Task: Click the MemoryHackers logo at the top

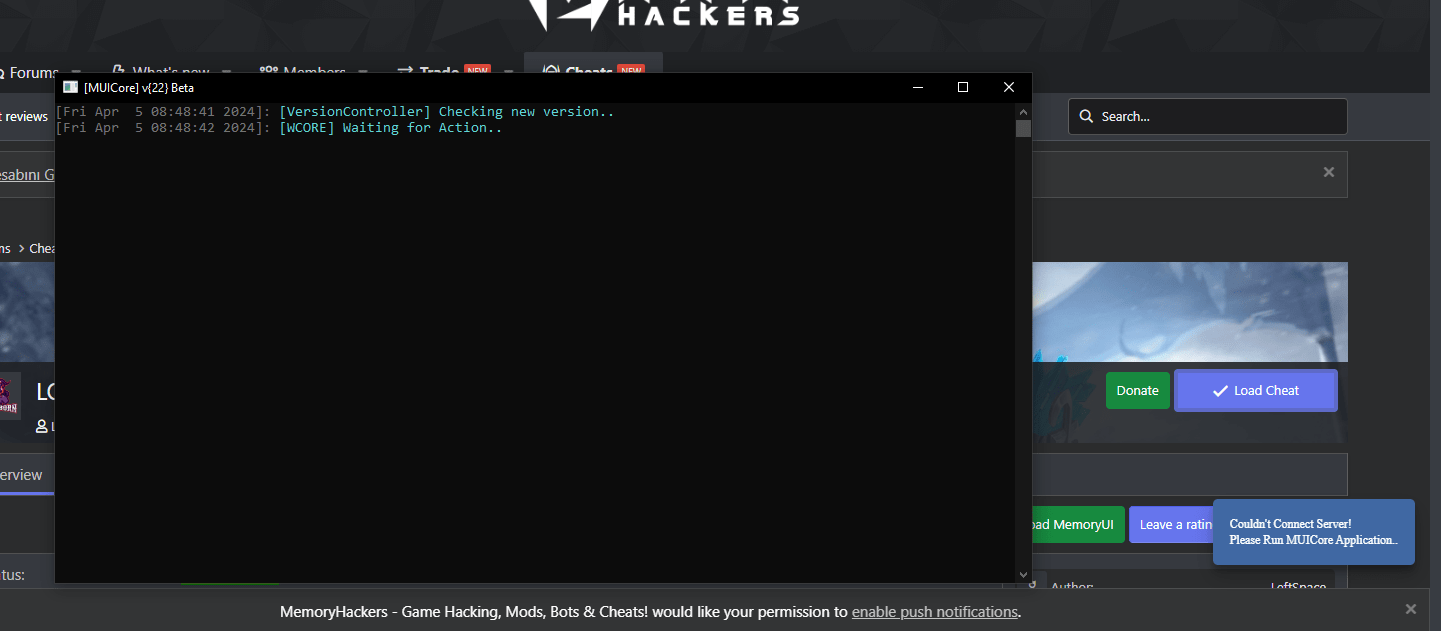Action: click(664, 14)
